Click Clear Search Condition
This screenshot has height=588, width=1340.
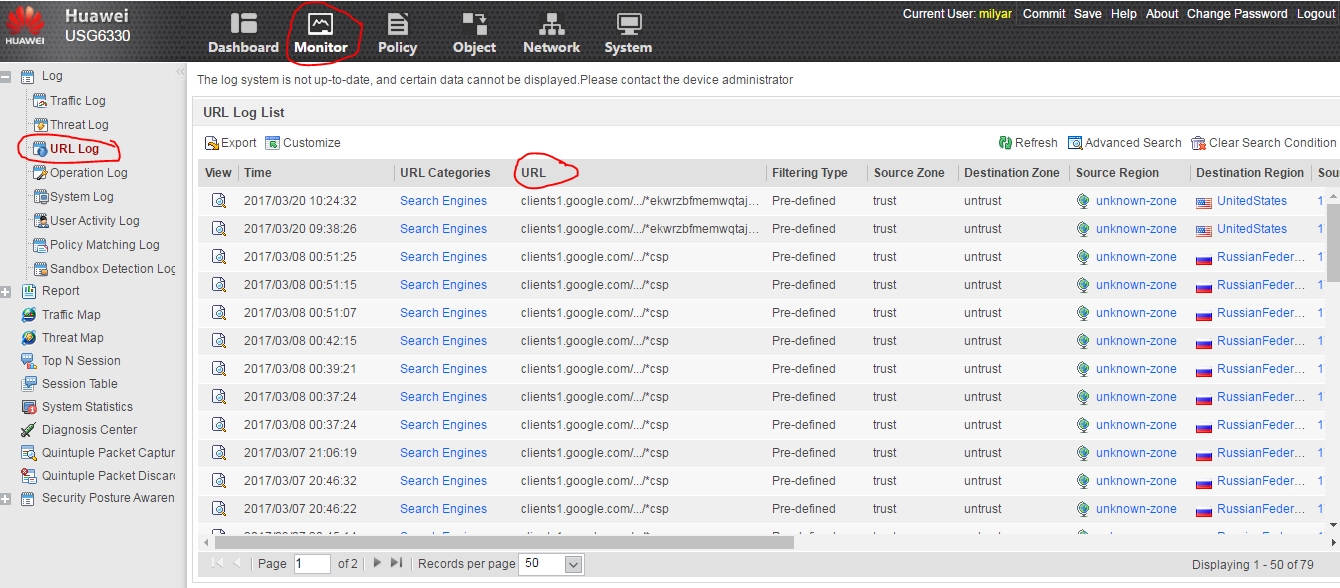click(1264, 143)
